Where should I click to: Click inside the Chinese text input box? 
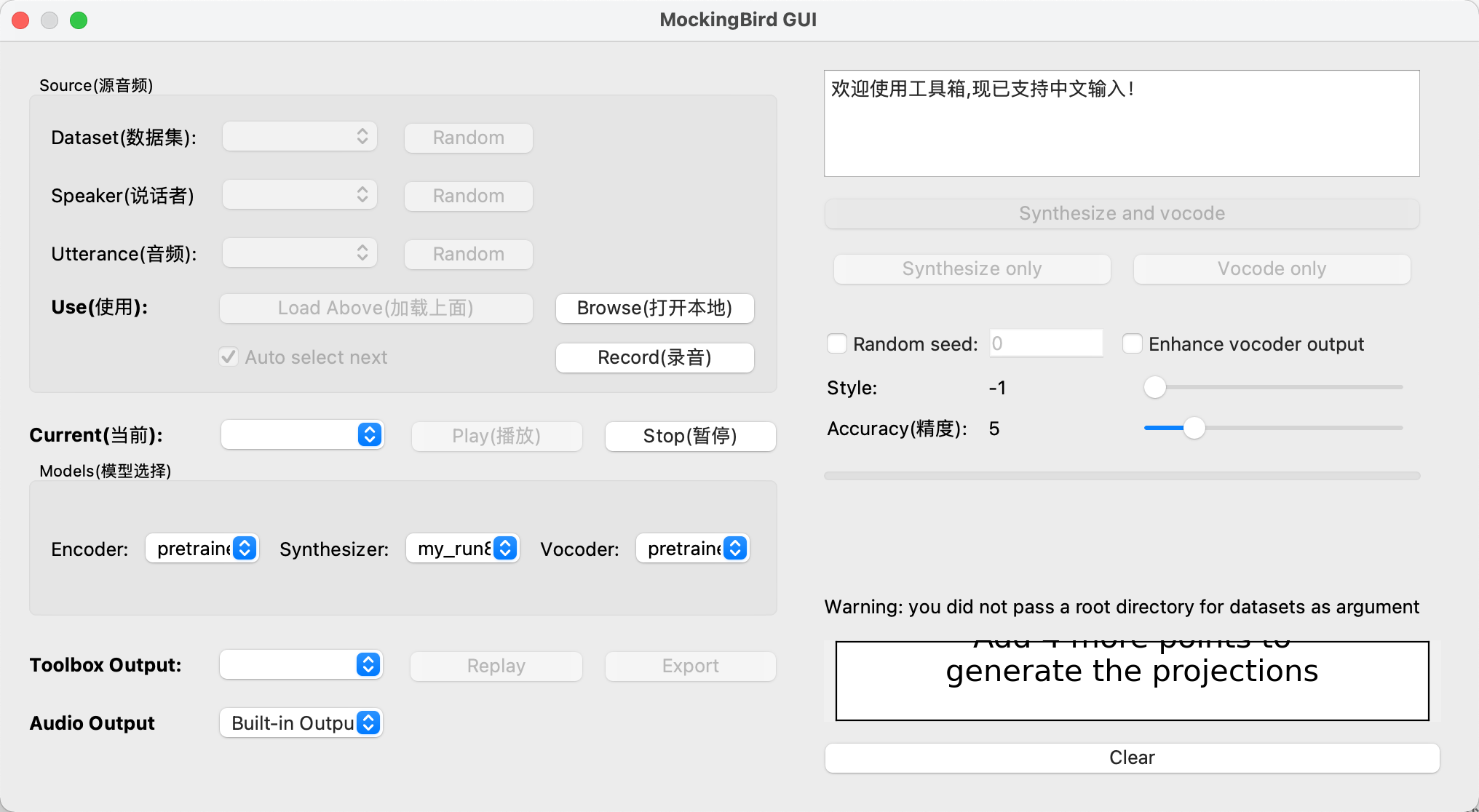[1121, 122]
